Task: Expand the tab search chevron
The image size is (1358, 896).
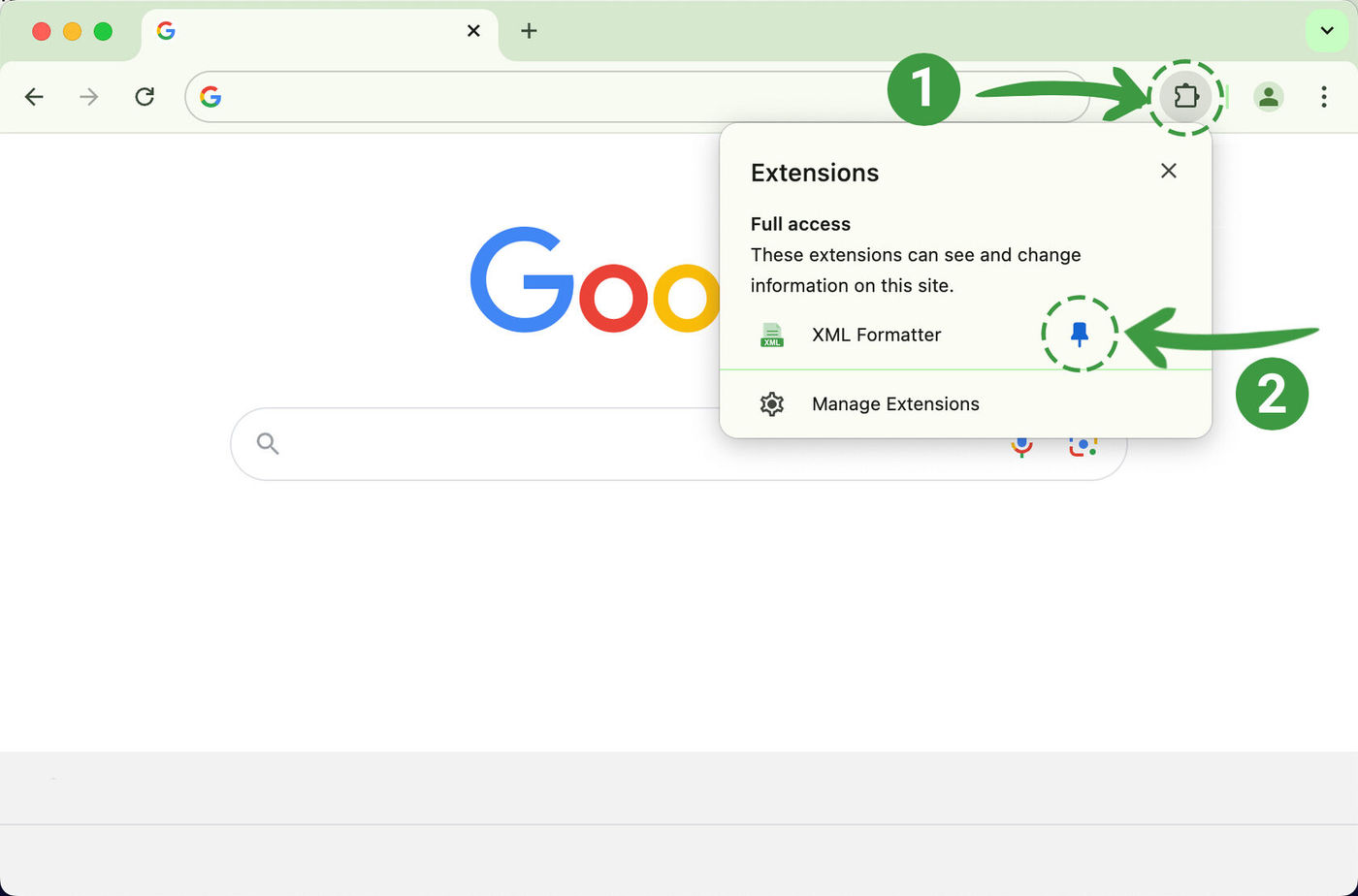Action: 1327,31
